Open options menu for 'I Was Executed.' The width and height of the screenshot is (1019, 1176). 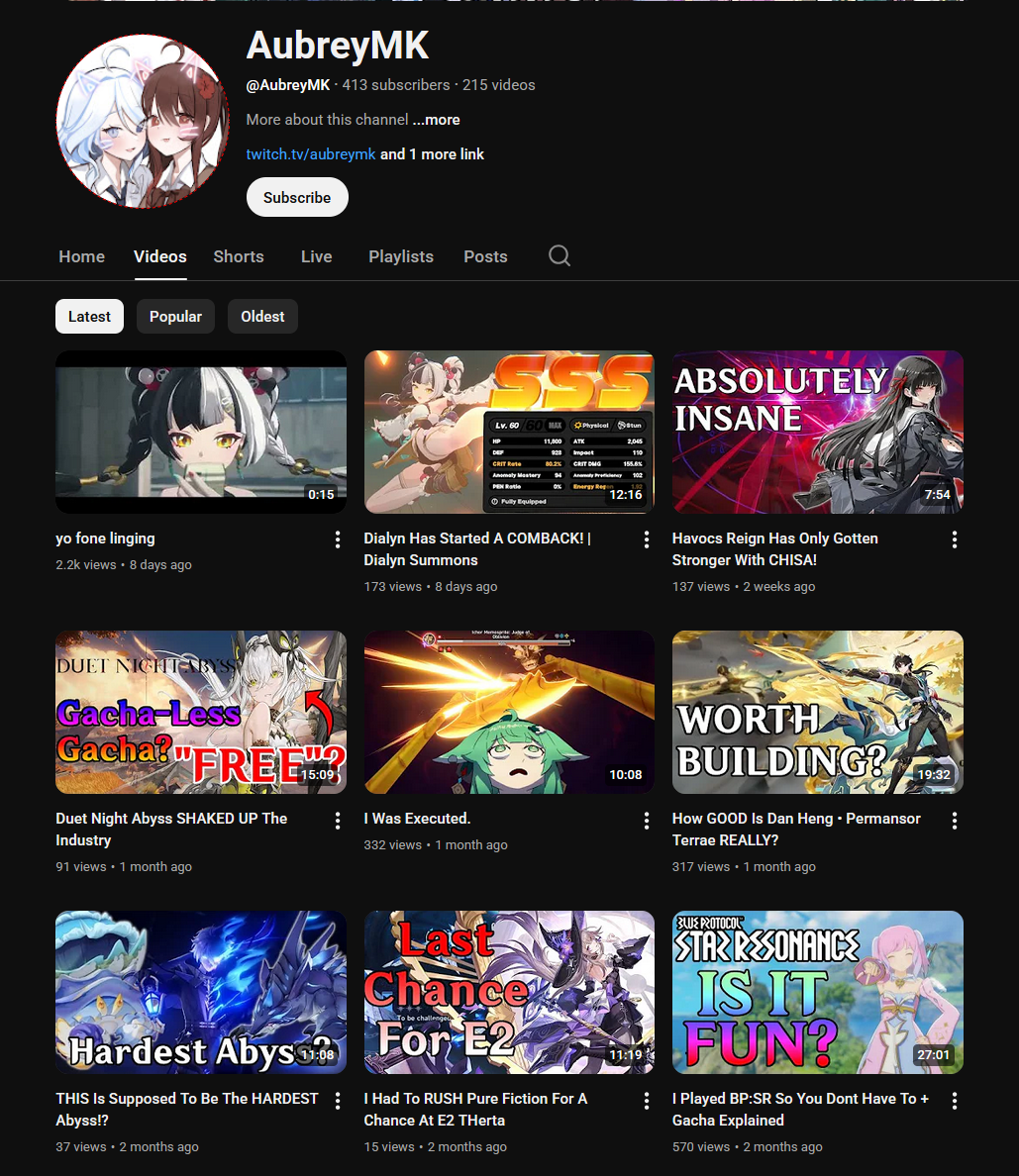pos(646,821)
